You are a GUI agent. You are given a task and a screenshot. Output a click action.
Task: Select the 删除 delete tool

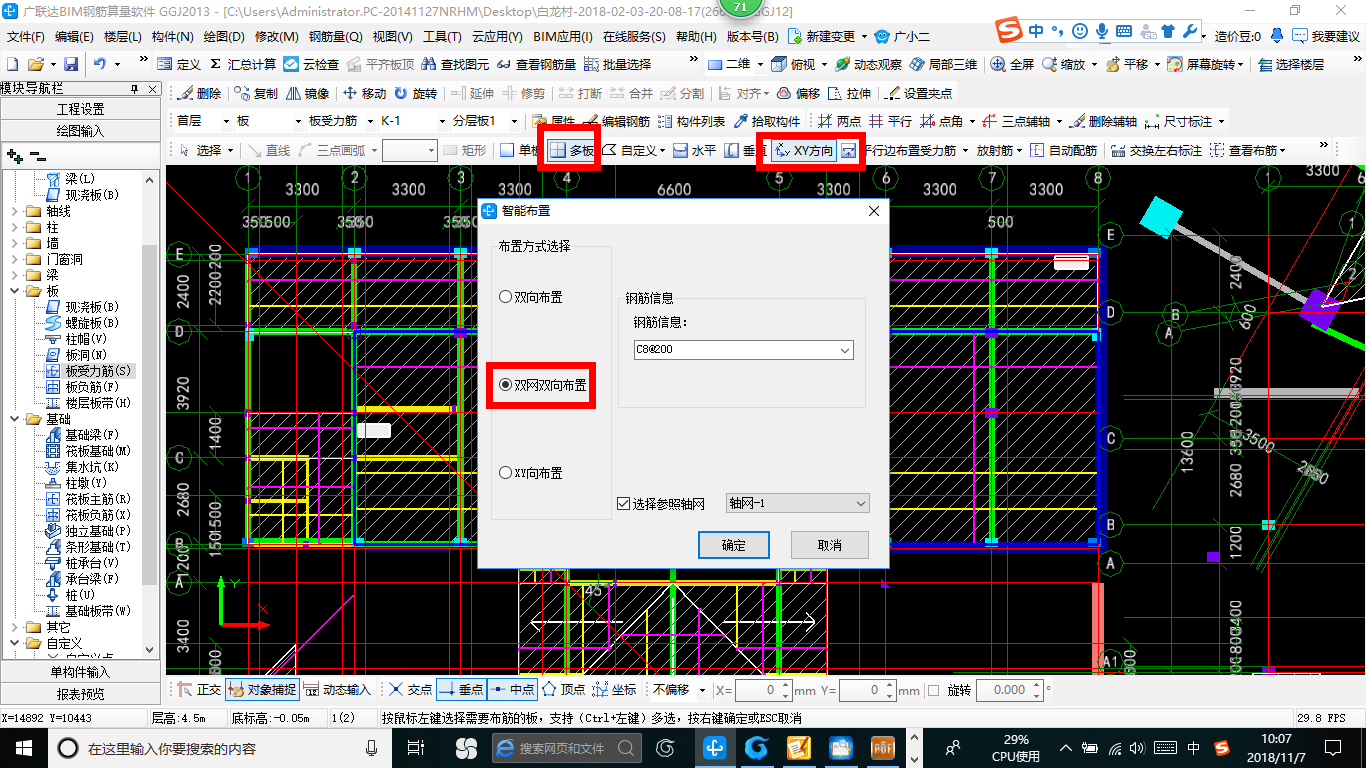click(x=199, y=93)
